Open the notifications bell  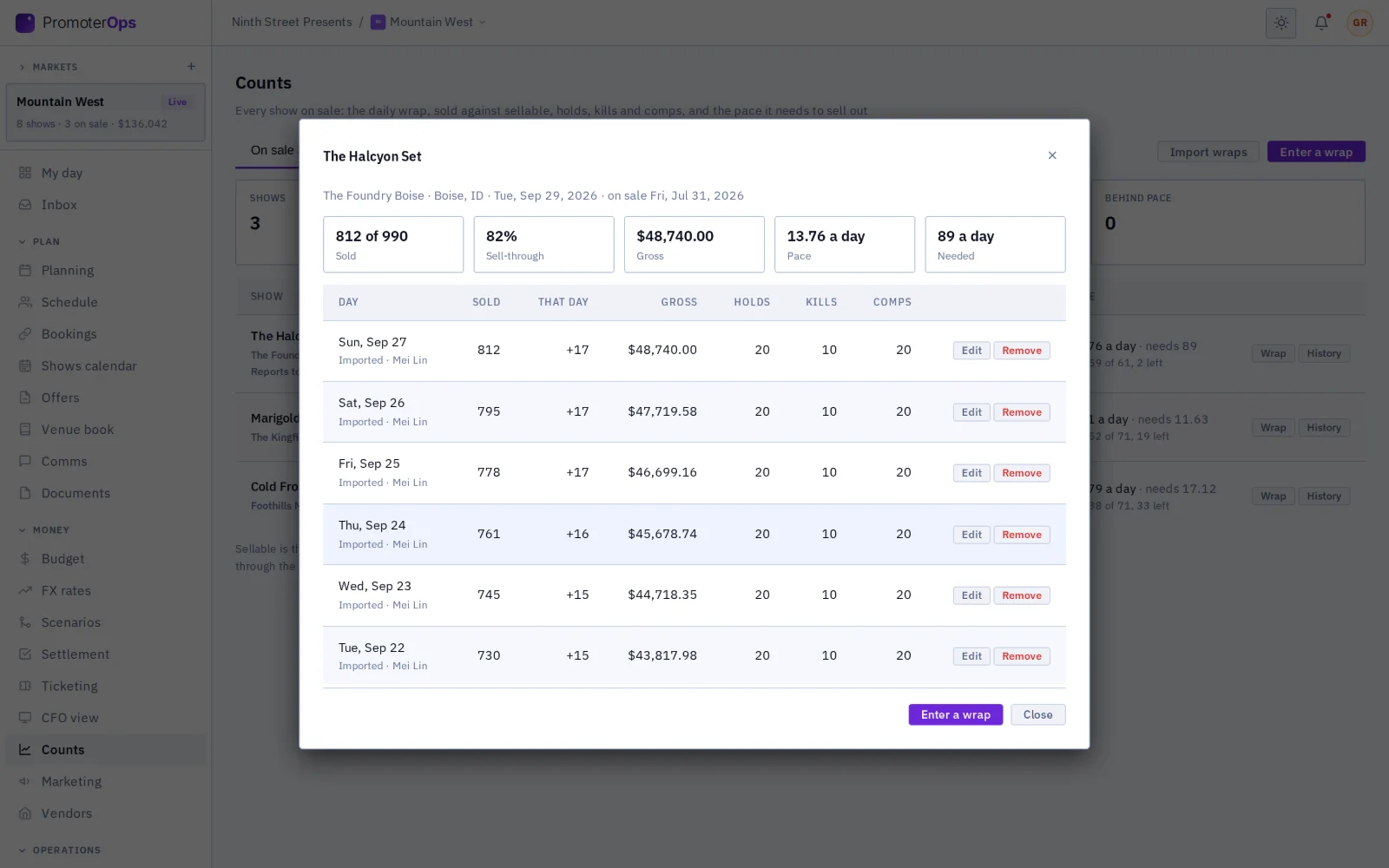(1321, 23)
